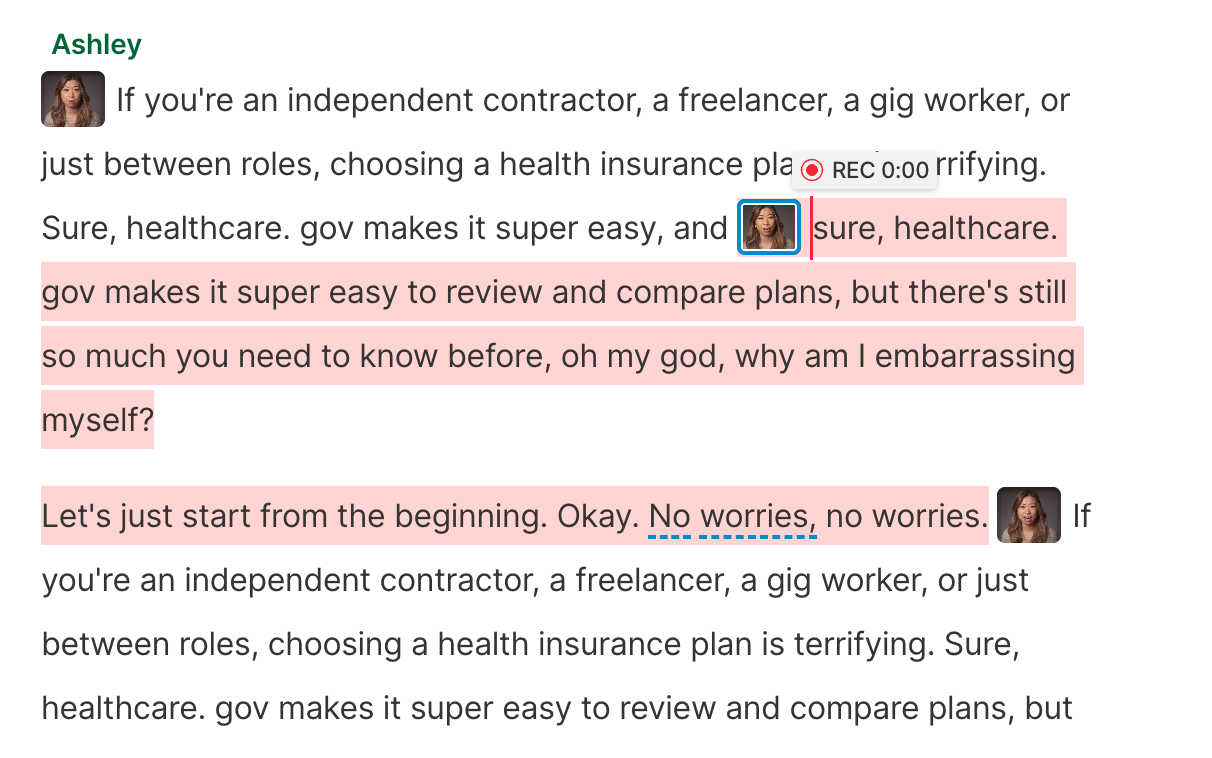
Task: Click the blue-outlined scene thumbnail
Action: coord(769,228)
